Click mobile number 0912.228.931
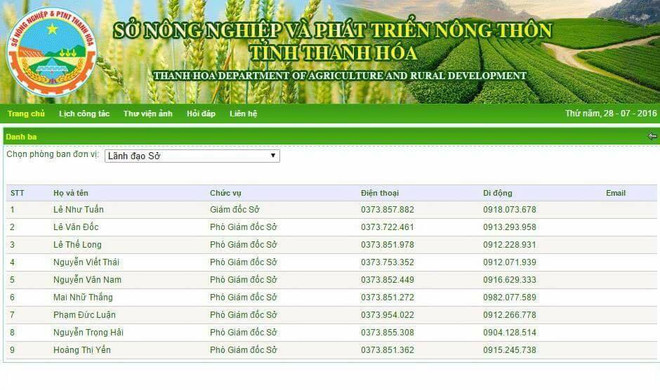 tap(510, 245)
